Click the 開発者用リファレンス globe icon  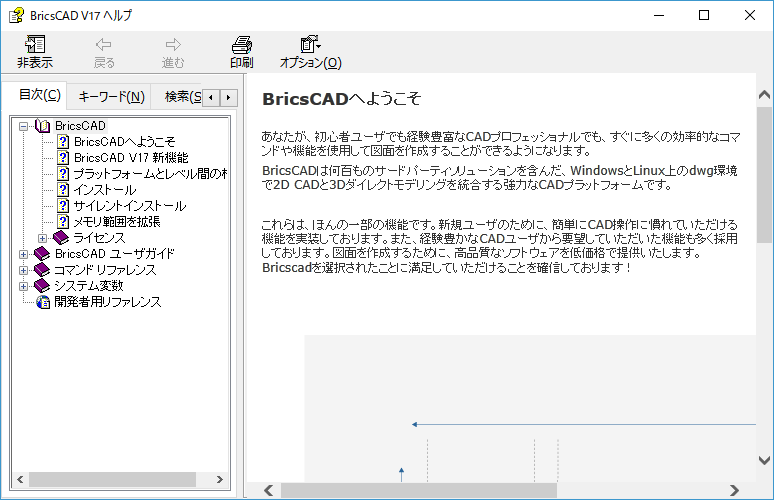click(43, 302)
